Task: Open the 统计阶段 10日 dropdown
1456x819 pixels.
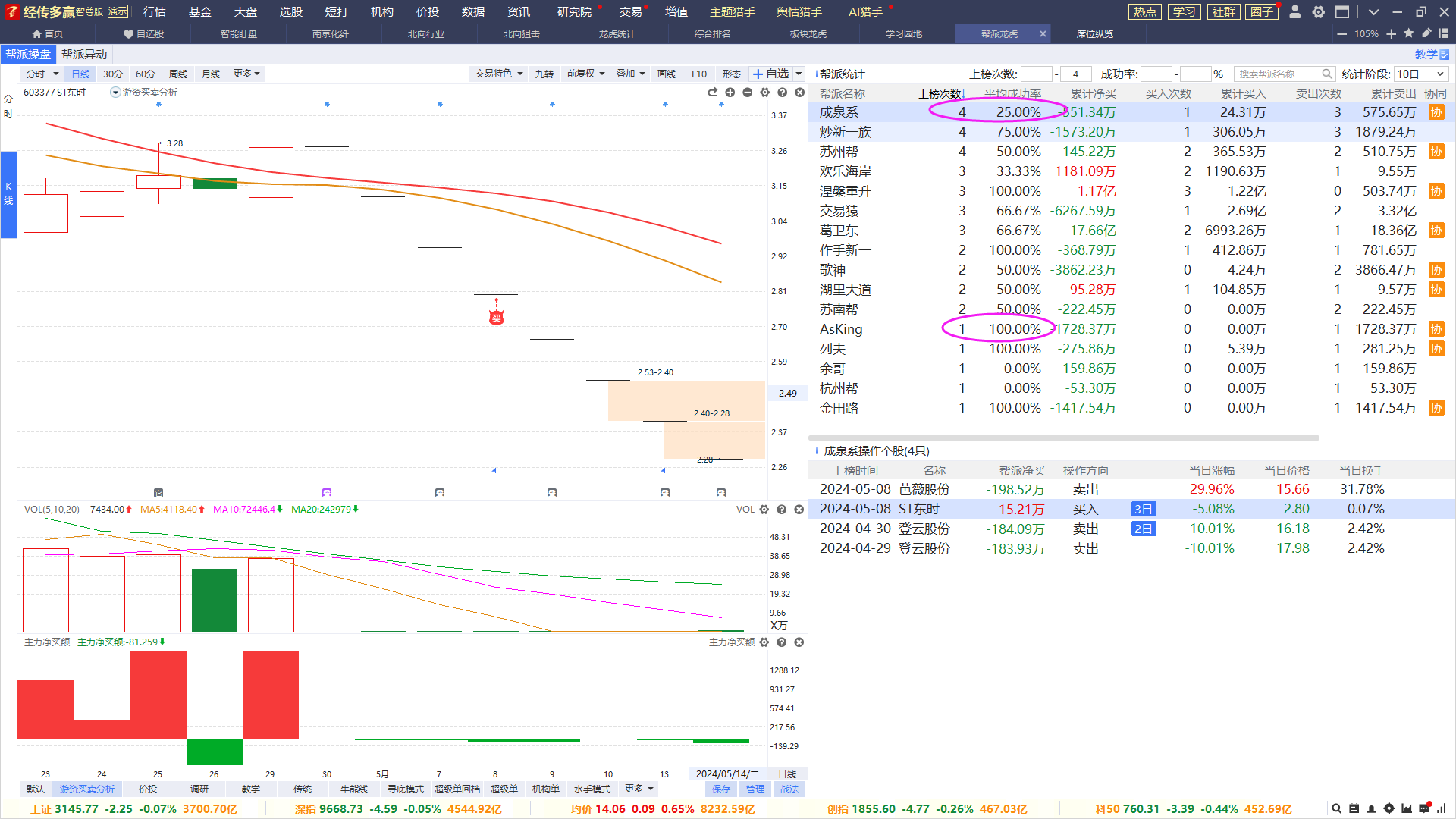Action: click(x=1421, y=74)
